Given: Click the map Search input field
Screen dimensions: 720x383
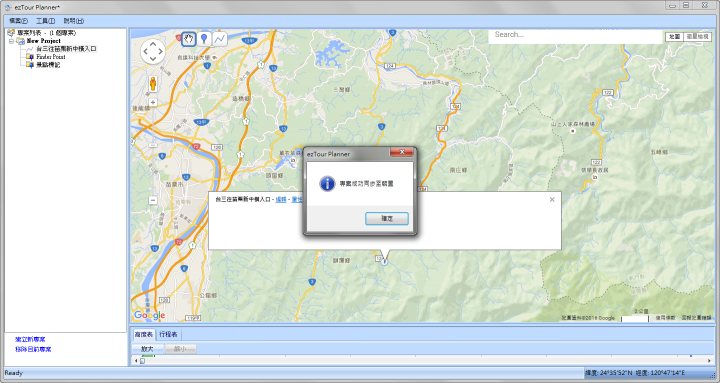Looking at the screenshot, I should pyautogui.click(x=575, y=35).
